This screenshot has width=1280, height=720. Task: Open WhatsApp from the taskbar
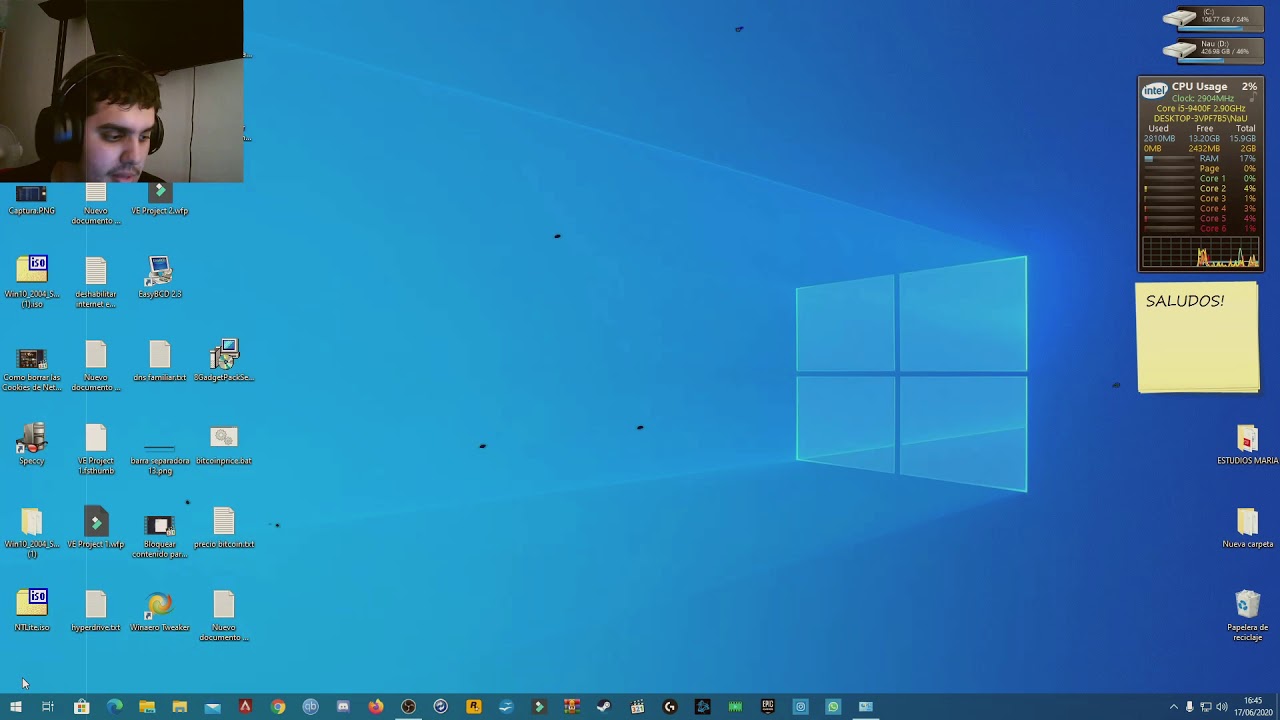(833, 707)
